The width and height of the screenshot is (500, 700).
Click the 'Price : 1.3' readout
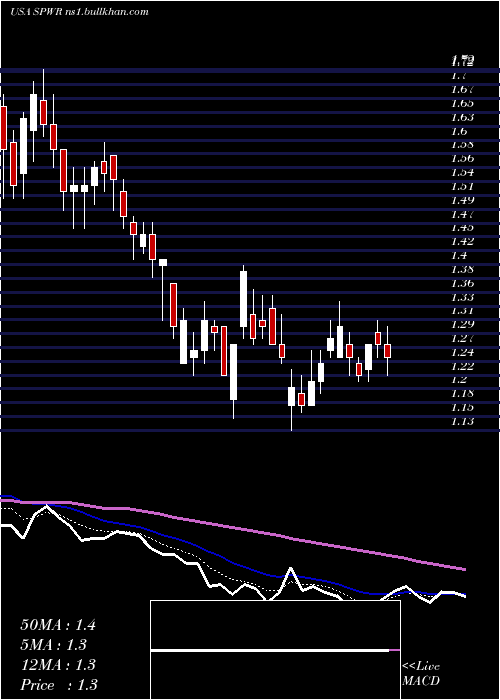point(59,685)
